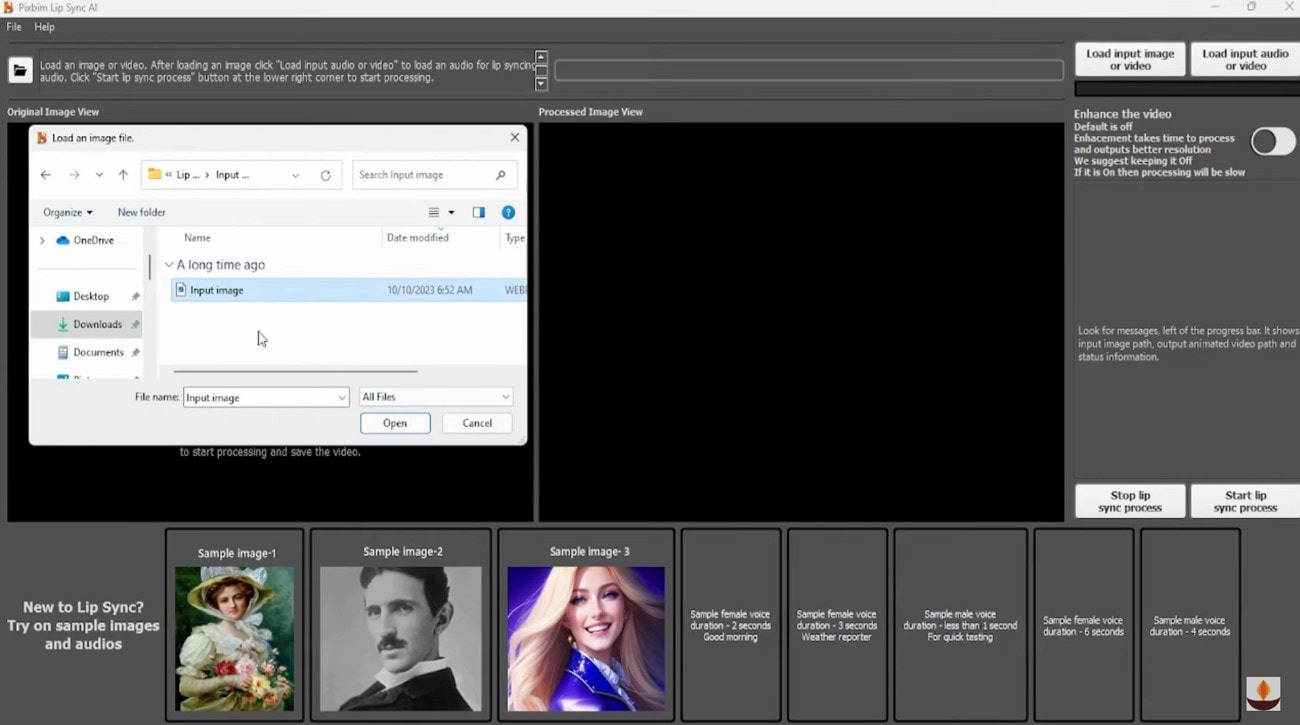Click the search magnifier icon
Viewport: 1300px width, 725px height.
point(501,175)
